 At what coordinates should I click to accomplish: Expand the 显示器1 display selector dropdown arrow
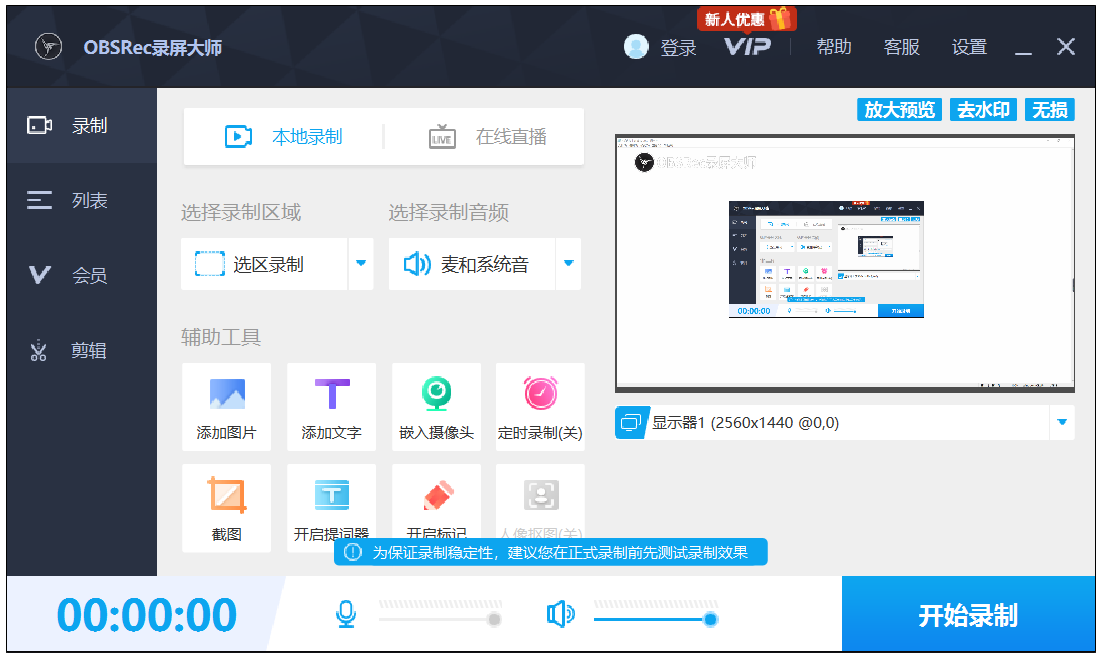[x=1062, y=422]
